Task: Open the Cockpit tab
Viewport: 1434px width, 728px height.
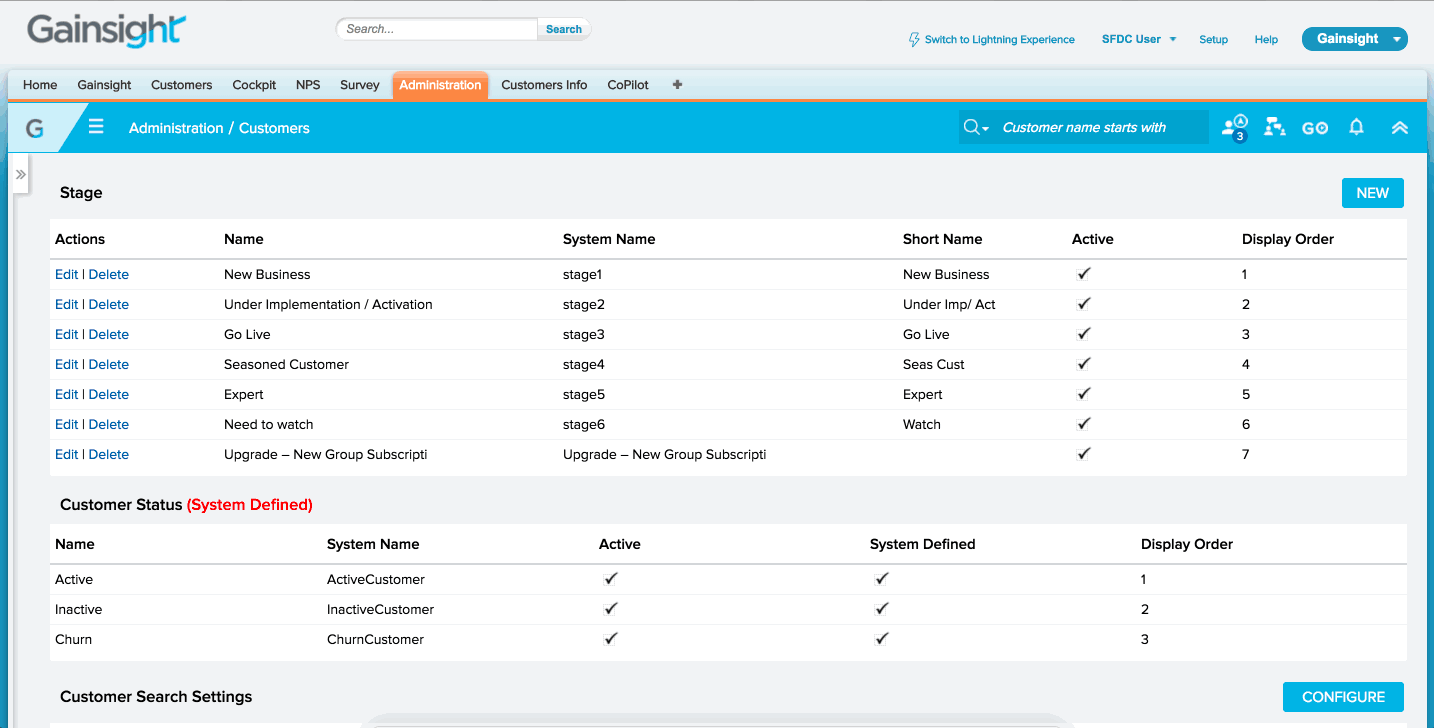Action: [254, 85]
